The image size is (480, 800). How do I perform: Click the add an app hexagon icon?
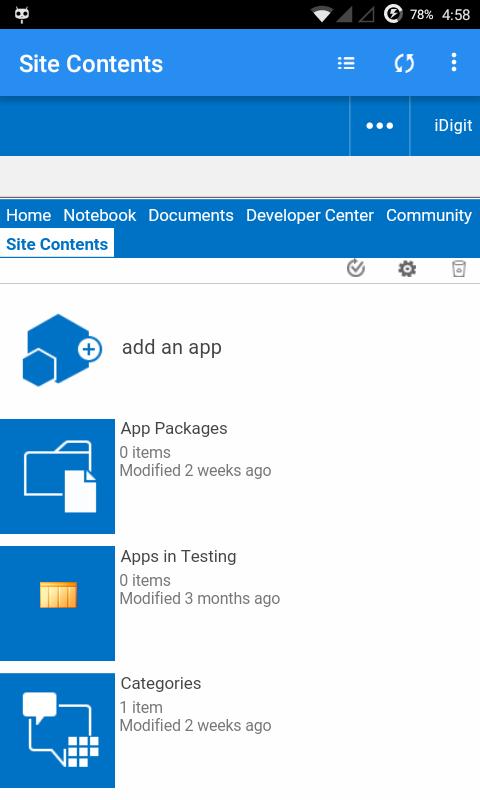tap(62, 350)
